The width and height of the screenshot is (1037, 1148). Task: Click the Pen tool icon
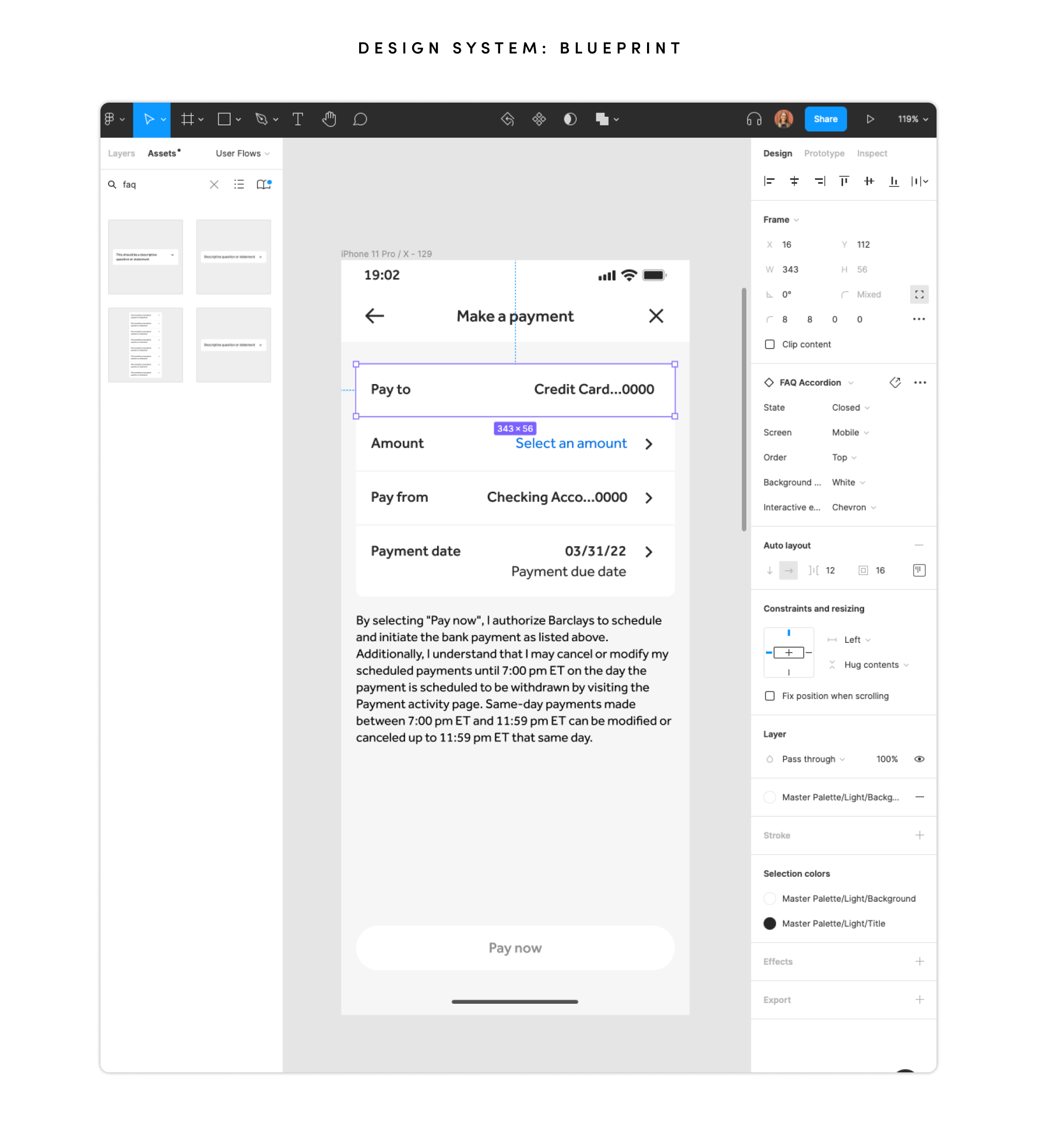[x=261, y=119]
